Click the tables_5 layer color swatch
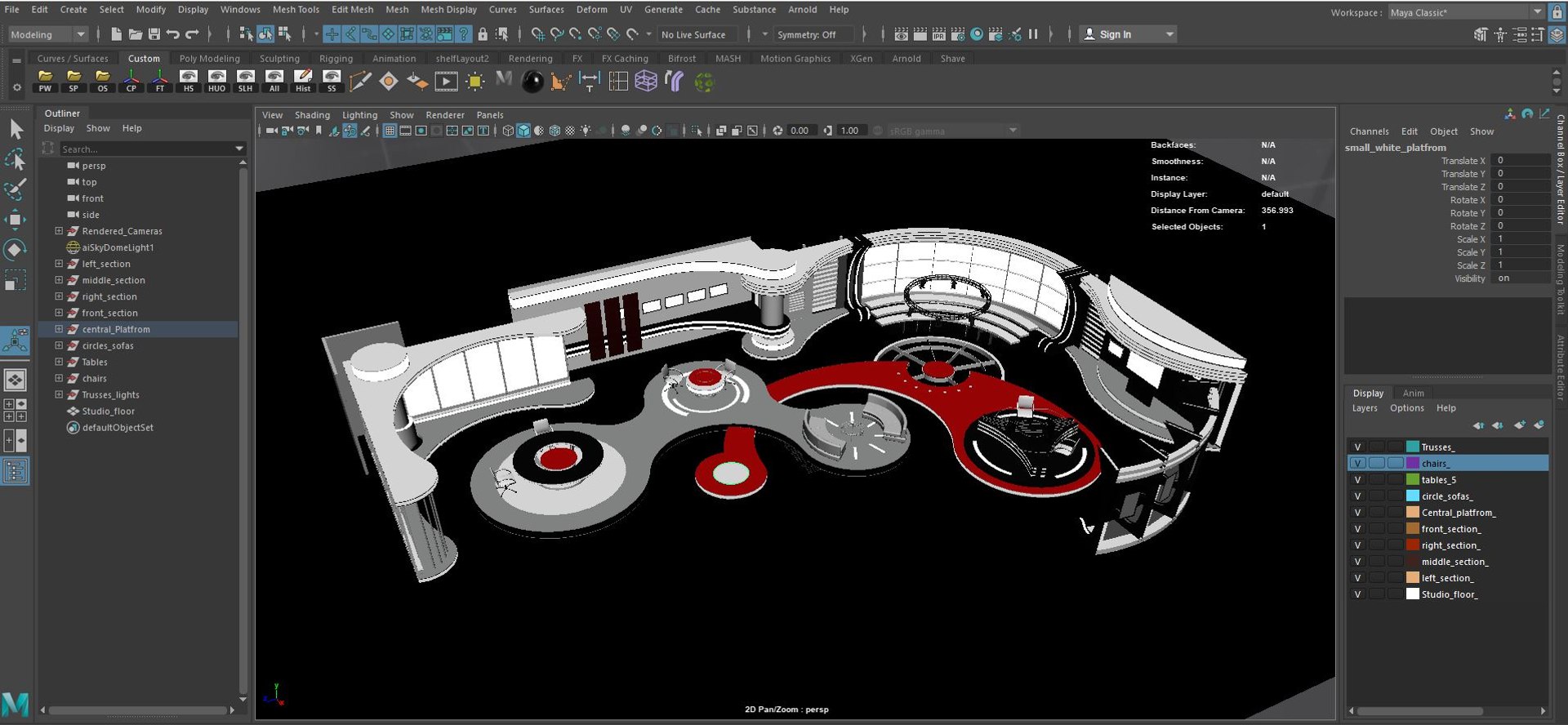 pyautogui.click(x=1413, y=480)
